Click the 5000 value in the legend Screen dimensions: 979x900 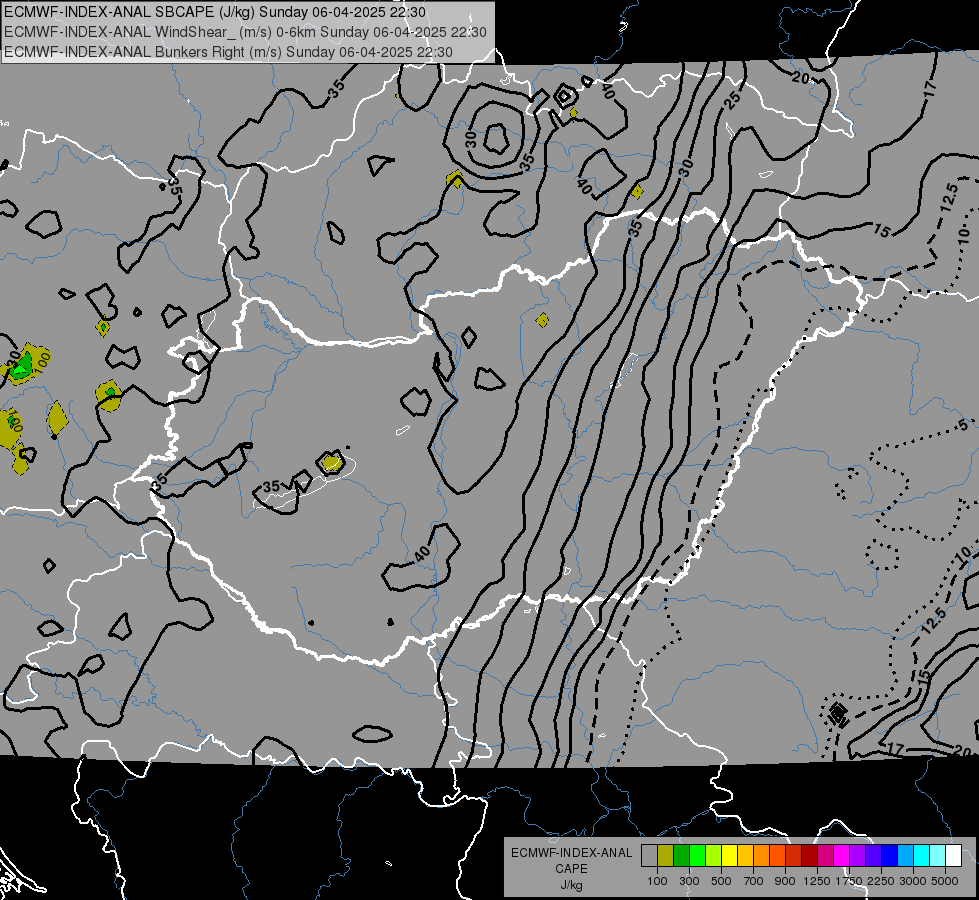[x=945, y=881]
